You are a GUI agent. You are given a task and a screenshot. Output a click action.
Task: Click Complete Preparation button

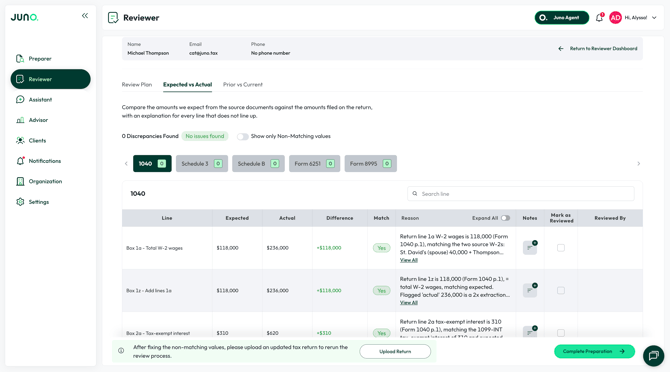click(594, 351)
